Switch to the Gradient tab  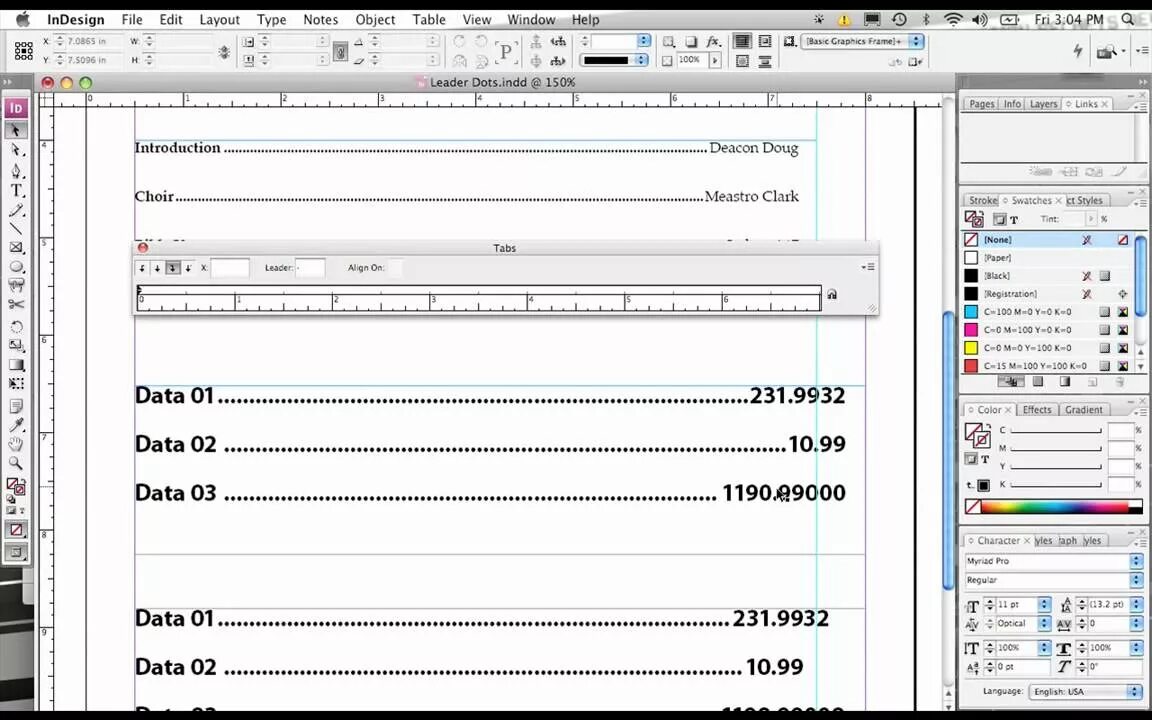pos(1084,410)
